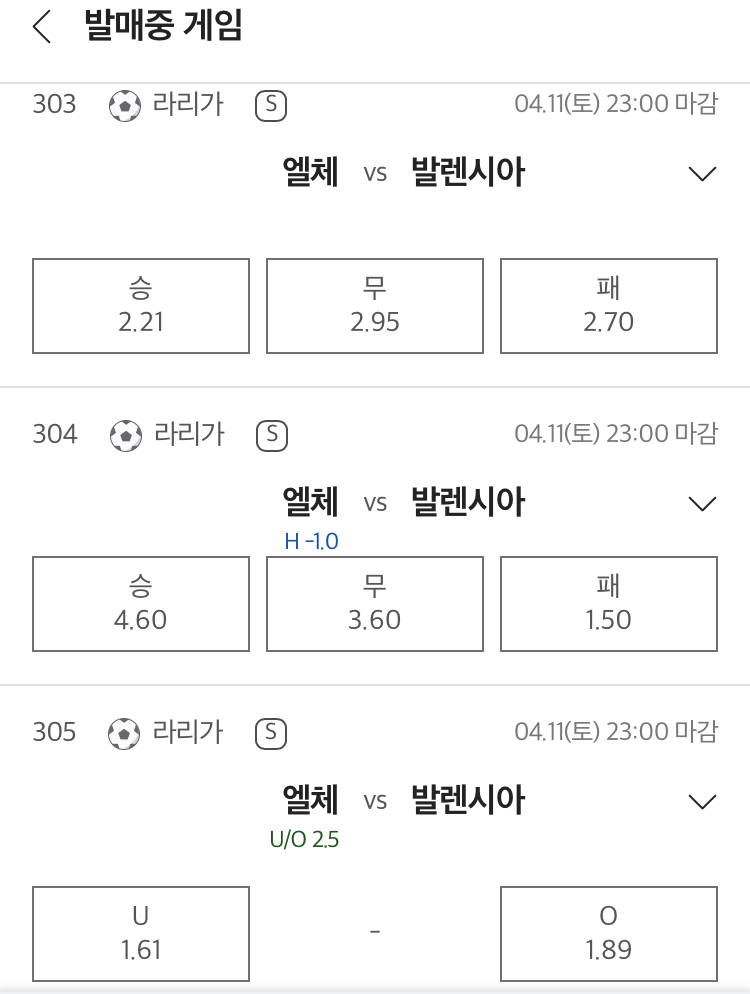Click the H -1.0 handicap label
This screenshot has width=750, height=994.
tap(311, 541)
